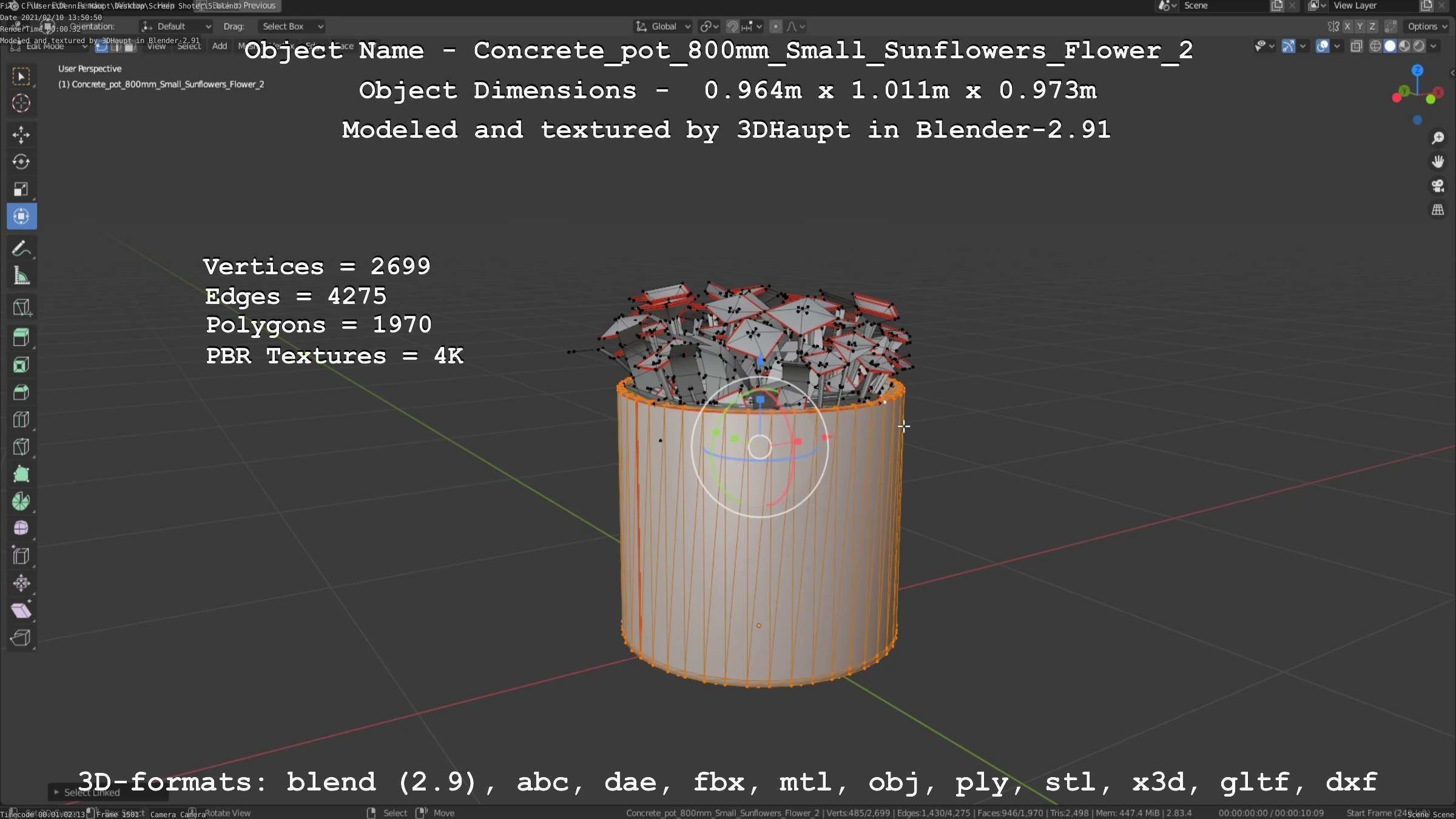The image size is (1456, 819).
Task: Select the Select Box tool
Action: [21, 76]
